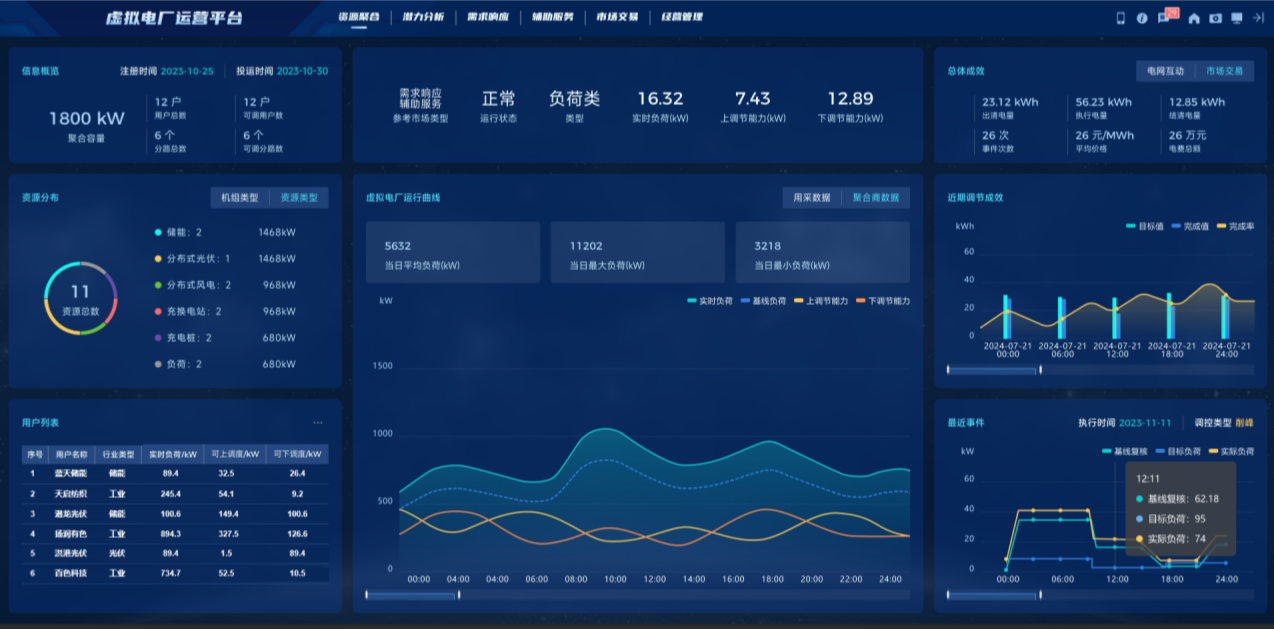Click the monitor display icon
Screen dimensions: 1274x629
(1237, 18)
